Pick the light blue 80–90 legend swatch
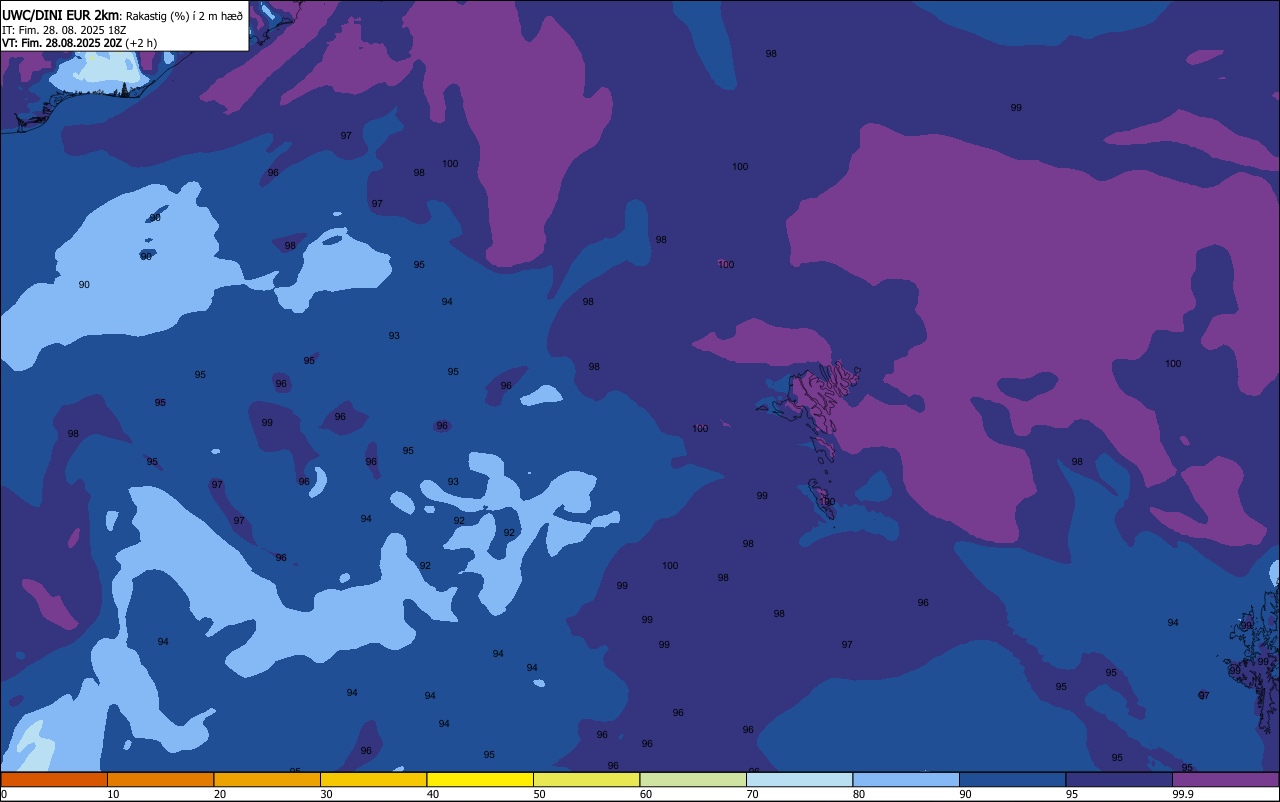Screen dimensions: 1280x802 [x=906, y=779]
